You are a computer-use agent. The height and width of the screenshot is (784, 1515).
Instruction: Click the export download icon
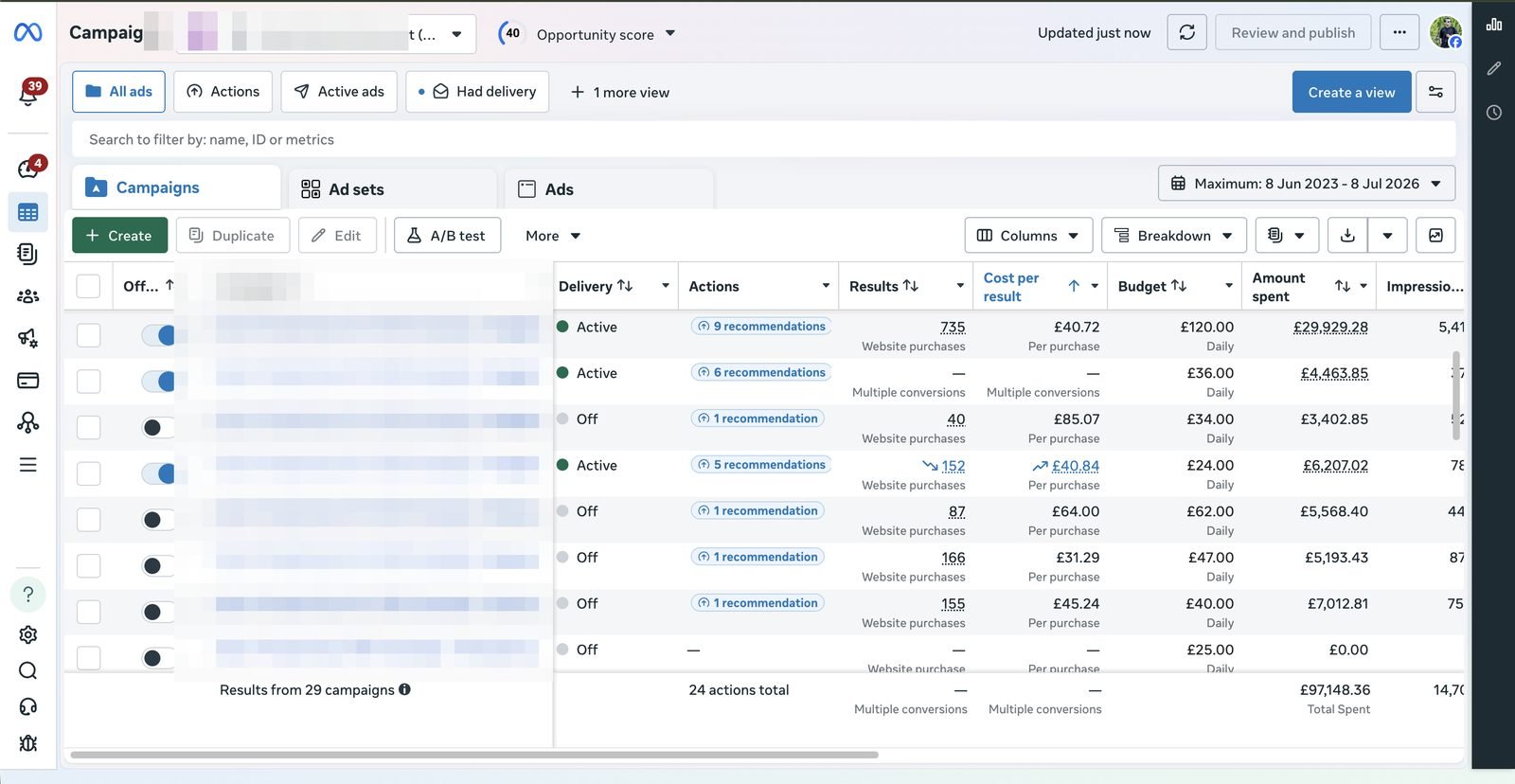pyautogui.click(x=1347, y=236)
